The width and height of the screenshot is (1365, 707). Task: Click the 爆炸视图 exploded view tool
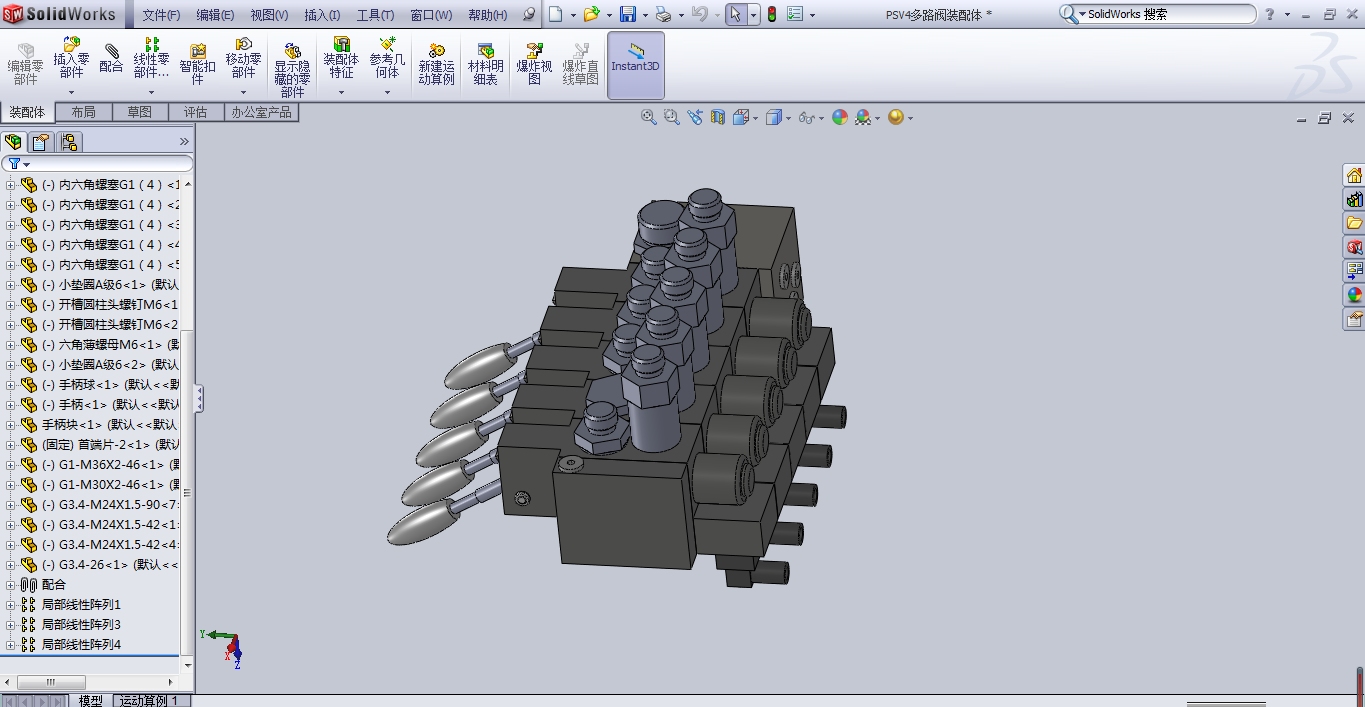pos(534,64)
